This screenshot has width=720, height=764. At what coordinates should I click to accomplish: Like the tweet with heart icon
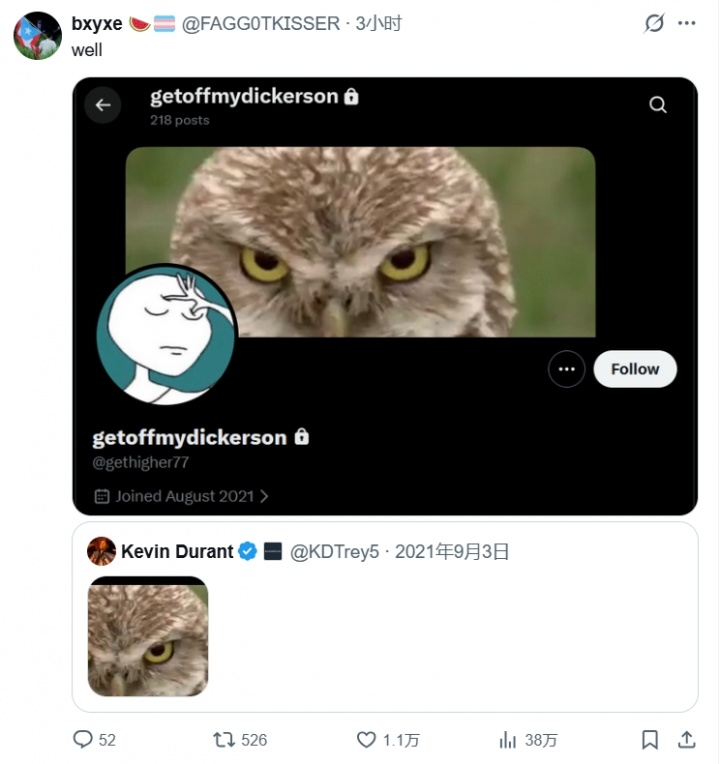[367, 740]
